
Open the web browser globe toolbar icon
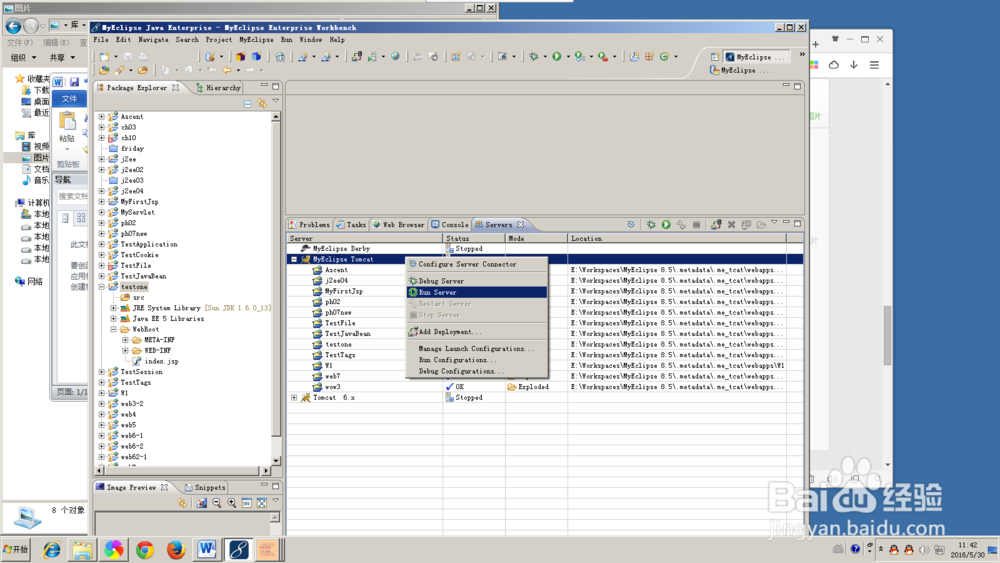coord(395,57)
